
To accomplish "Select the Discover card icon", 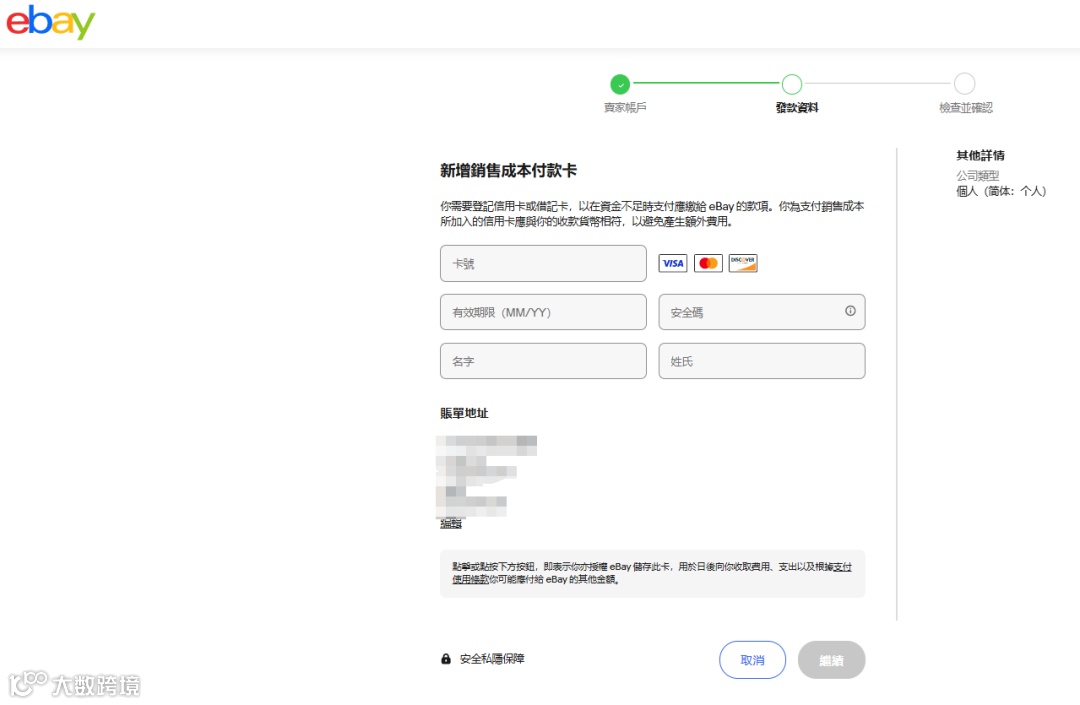I will pos(743,263).
